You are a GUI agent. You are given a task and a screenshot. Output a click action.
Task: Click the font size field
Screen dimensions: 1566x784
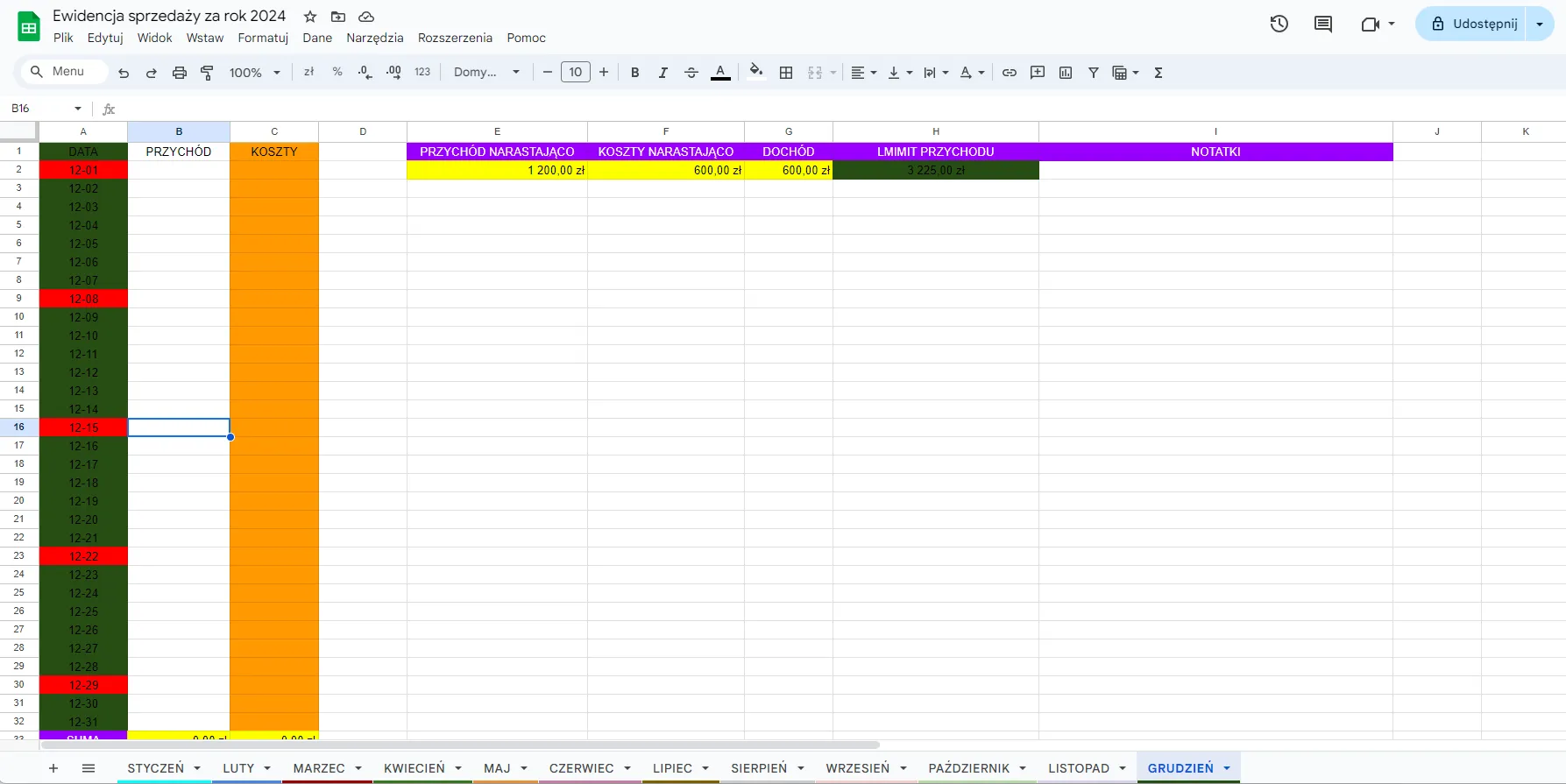pyautogui.click(x=576, y=72)
